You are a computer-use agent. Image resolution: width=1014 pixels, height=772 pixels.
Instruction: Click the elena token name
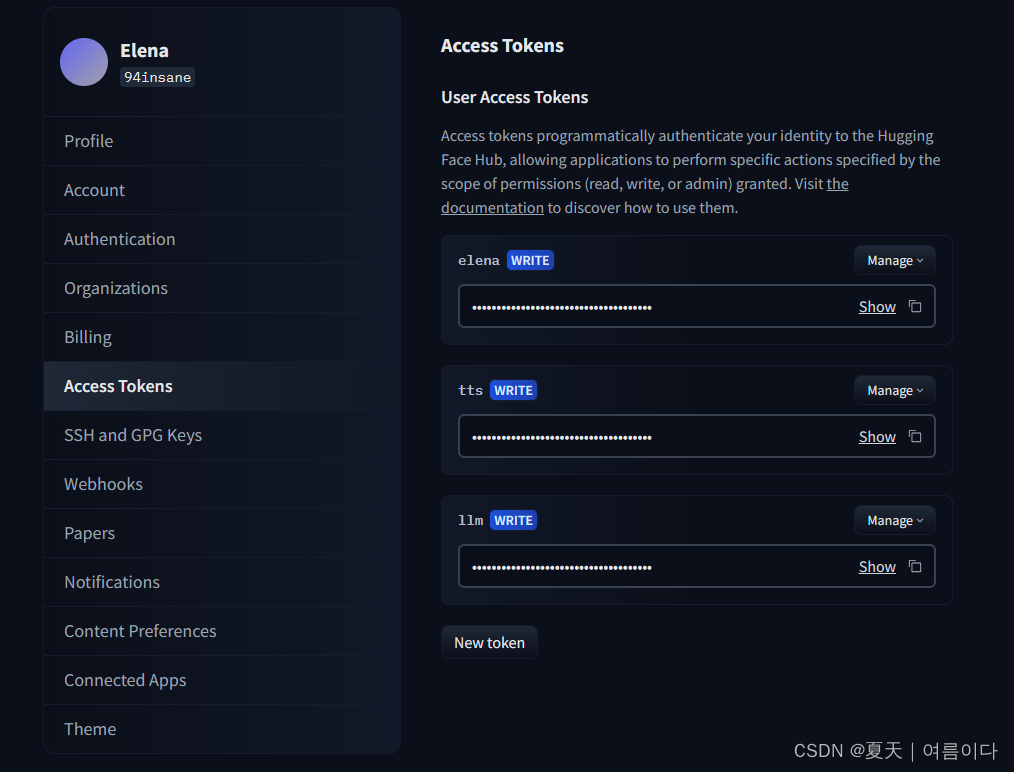coord(479,261)
